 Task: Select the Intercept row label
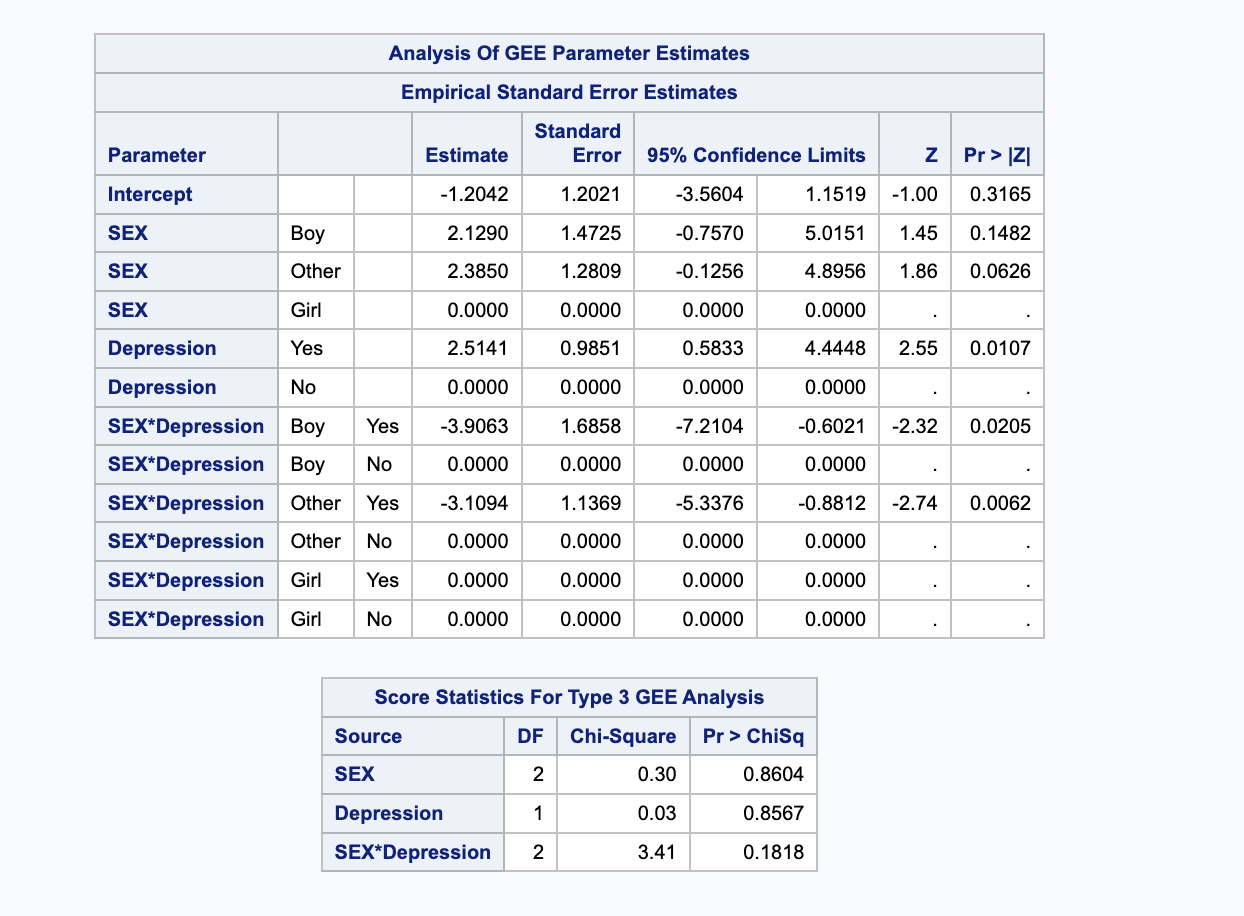(x=150, y=194)
